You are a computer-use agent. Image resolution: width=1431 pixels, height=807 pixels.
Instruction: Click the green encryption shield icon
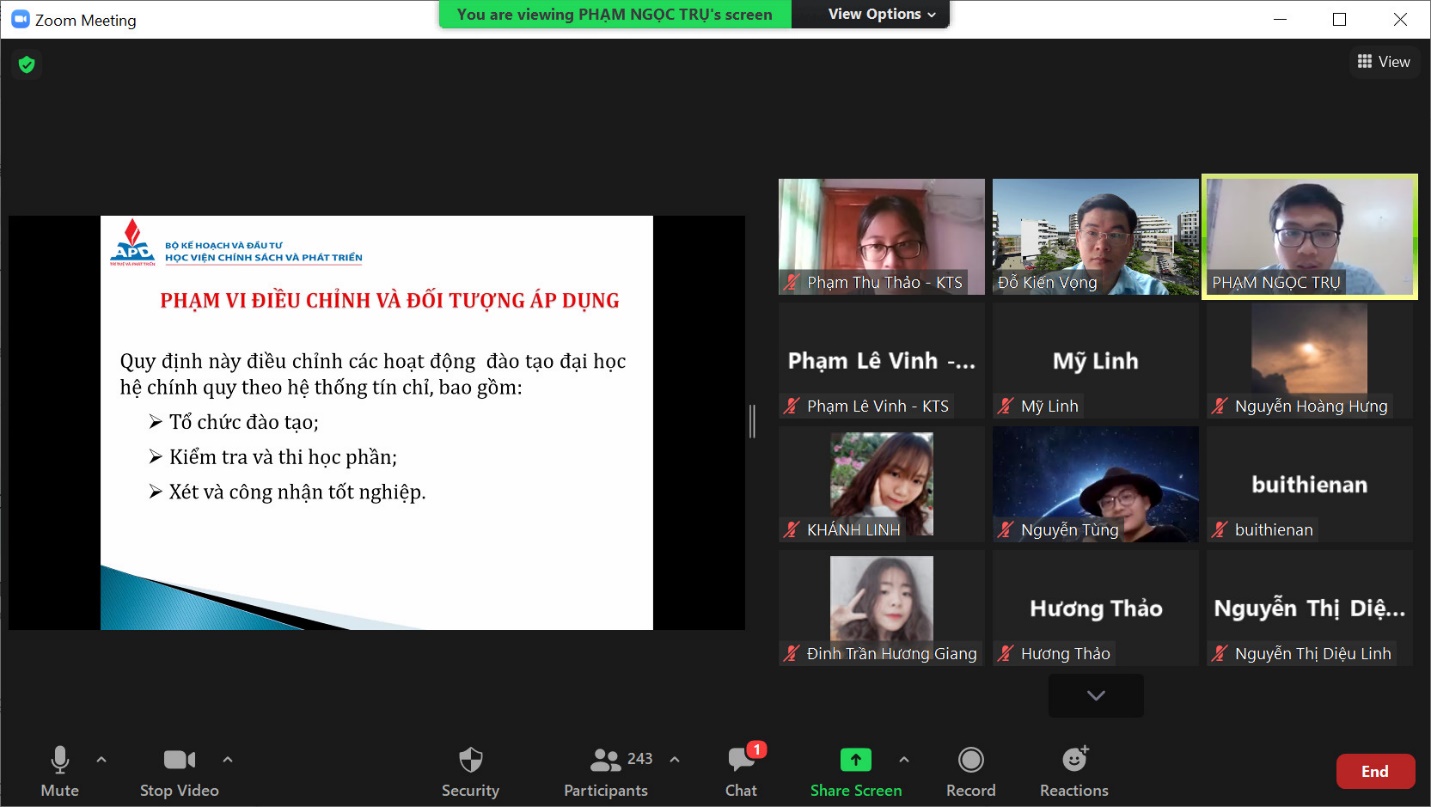[x=27, y=65]
